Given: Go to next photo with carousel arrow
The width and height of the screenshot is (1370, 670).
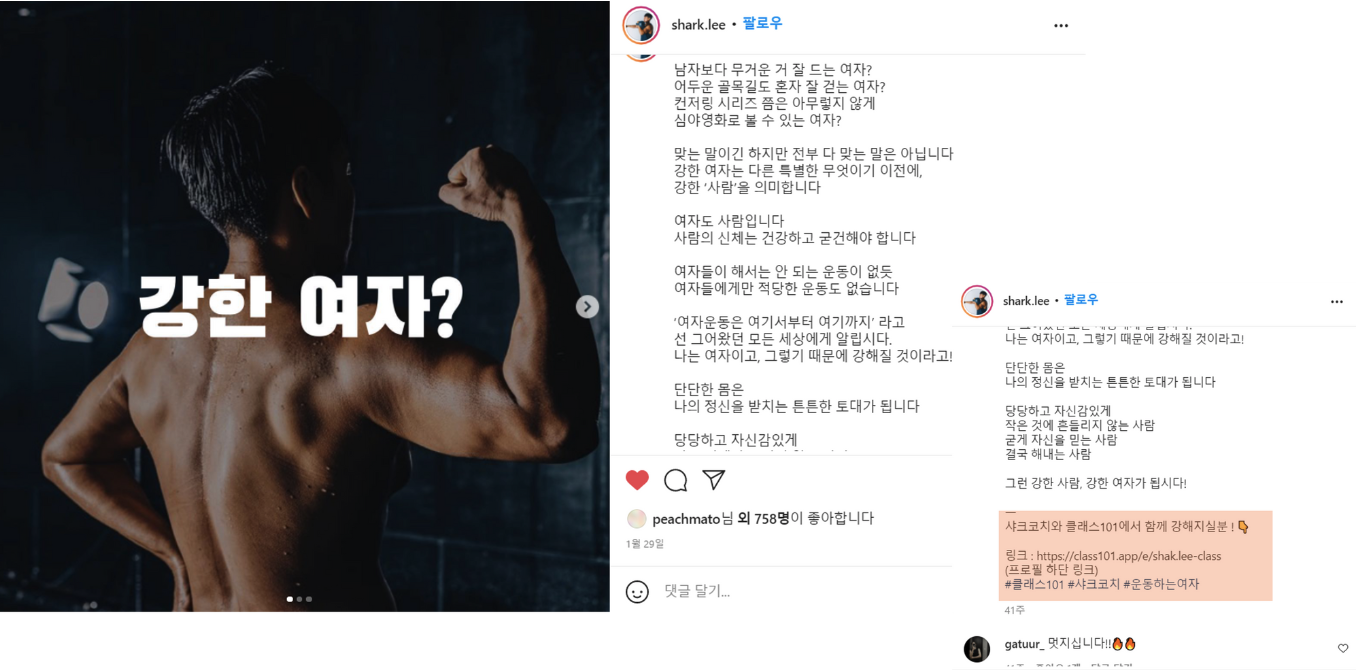Looking at the screenshot, I should [x=588, y=307].
